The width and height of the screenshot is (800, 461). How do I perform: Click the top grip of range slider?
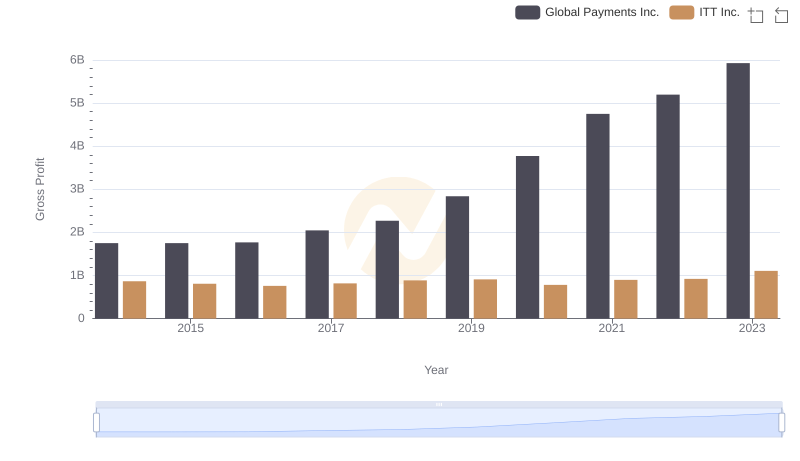coord(439,404)
